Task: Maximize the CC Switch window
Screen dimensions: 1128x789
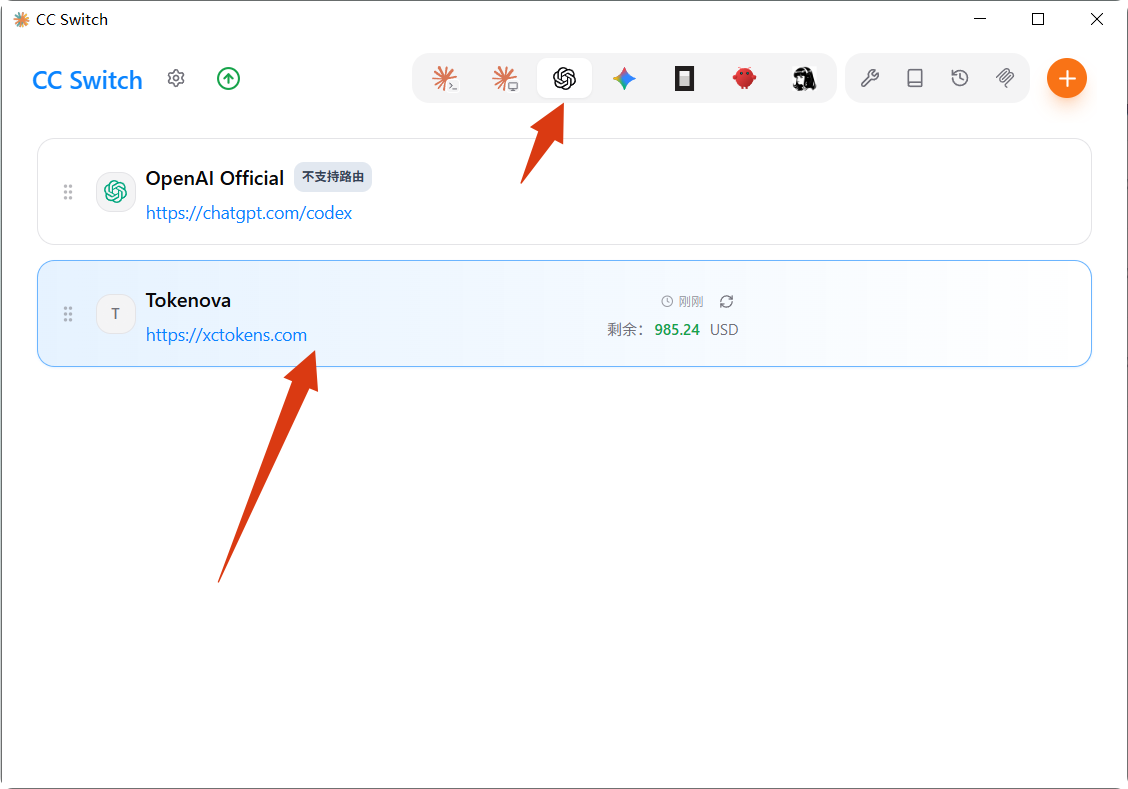Action: pyautogui.click(x=1038, y=19)
